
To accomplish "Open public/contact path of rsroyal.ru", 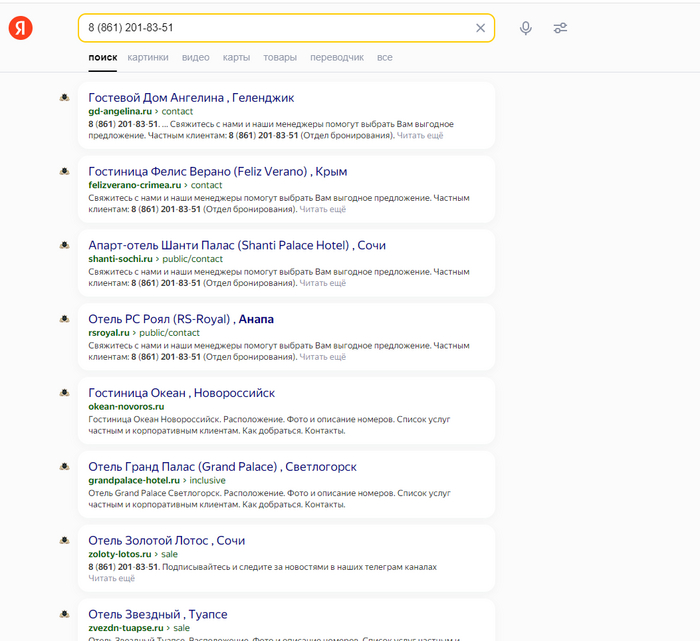I will pyautogui.click(x=169, y=333).
